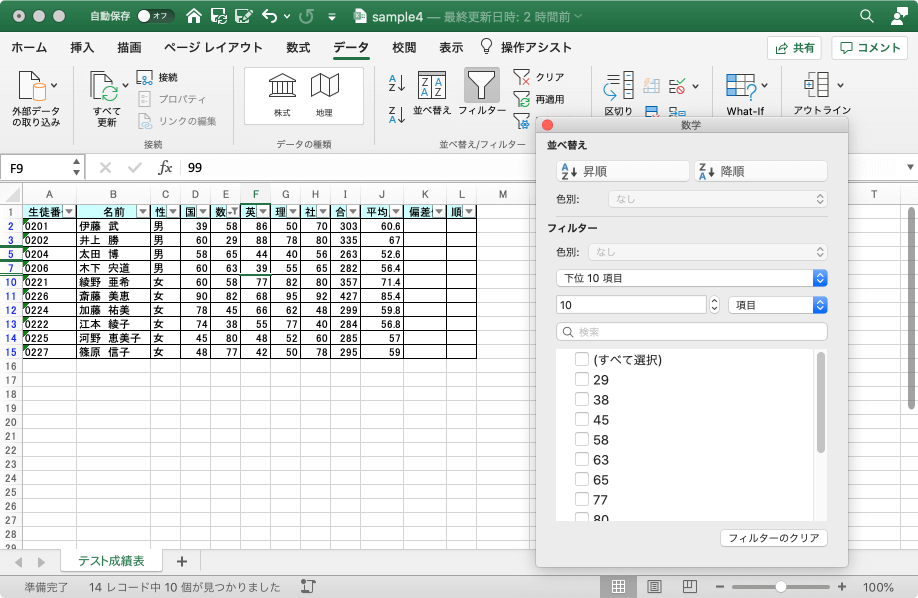Image resolution: width=918 pixels, height=598 pixels.
Task: Open the 校閲 ribbon tab
Action: 404,47
